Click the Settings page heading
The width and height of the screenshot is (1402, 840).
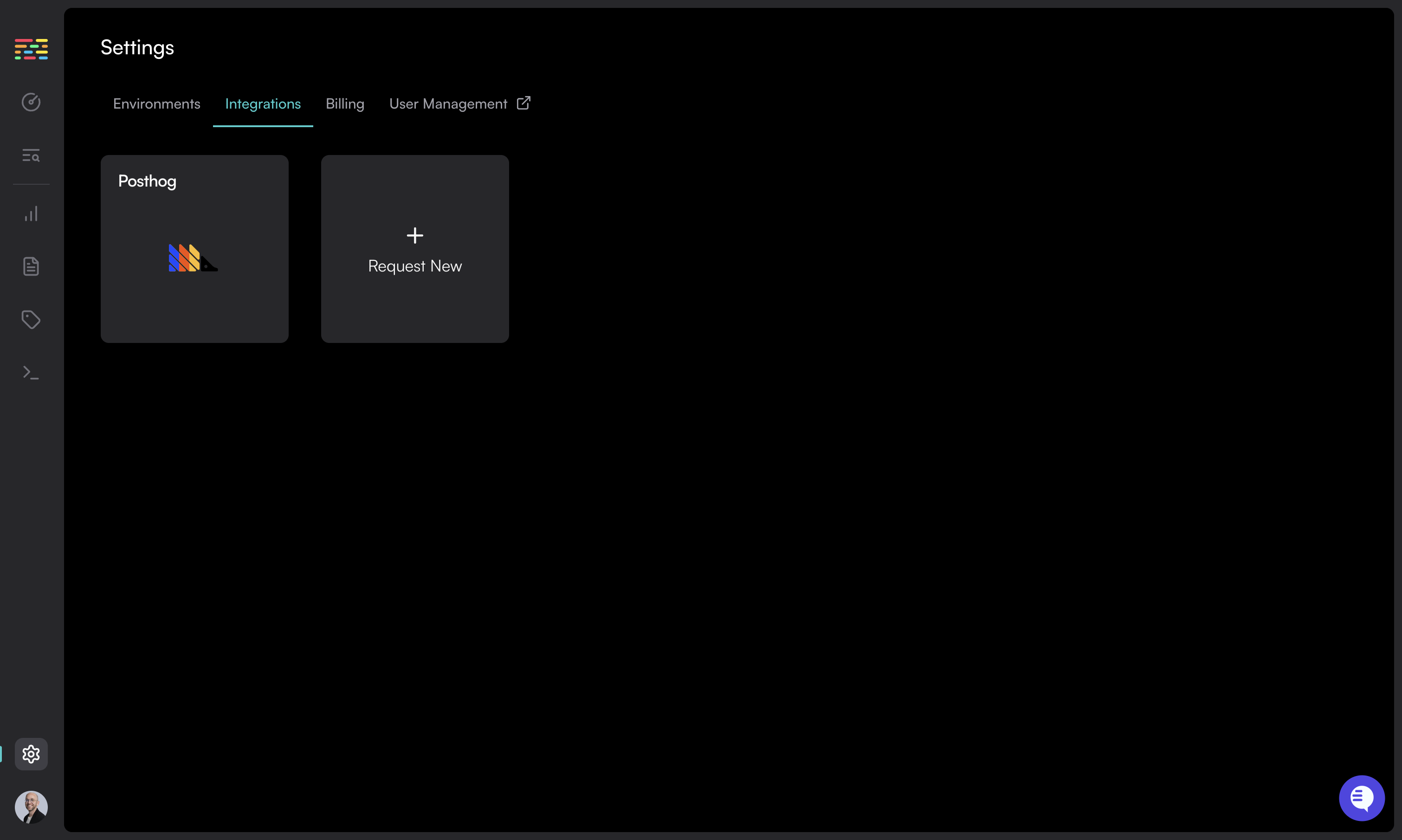(x=137, y=47)
